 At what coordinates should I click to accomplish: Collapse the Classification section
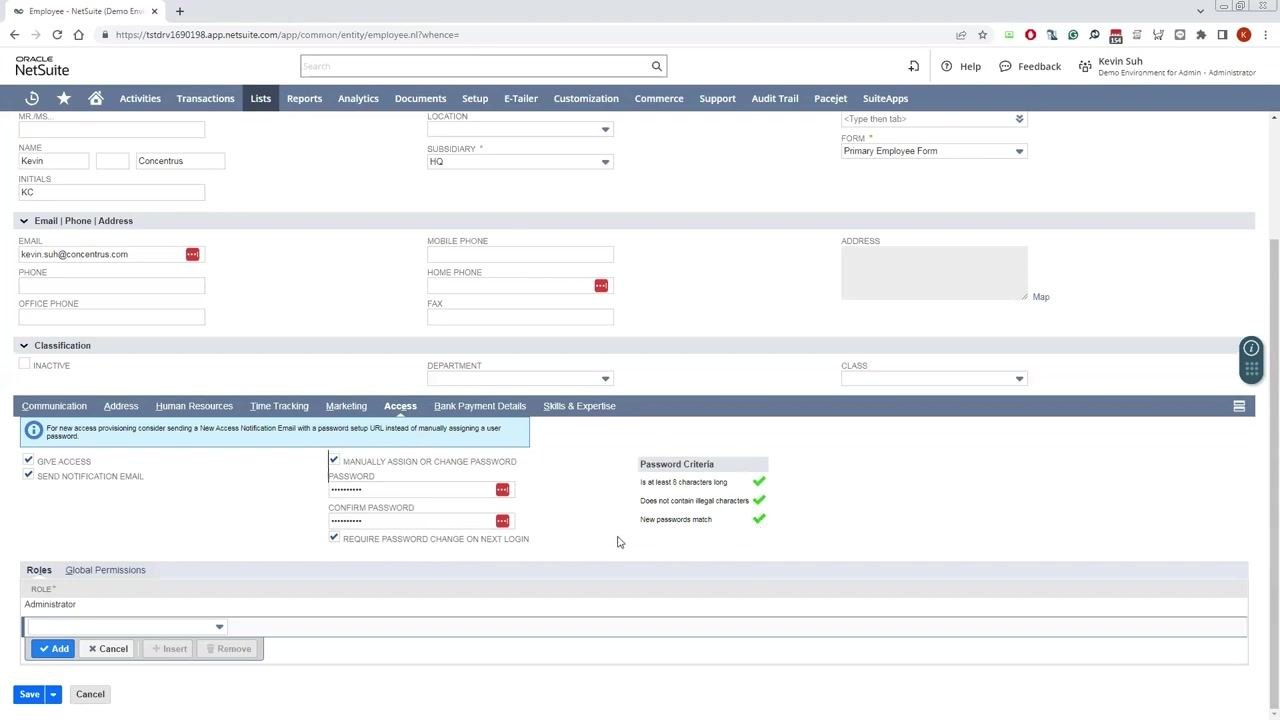pos(24,345)
